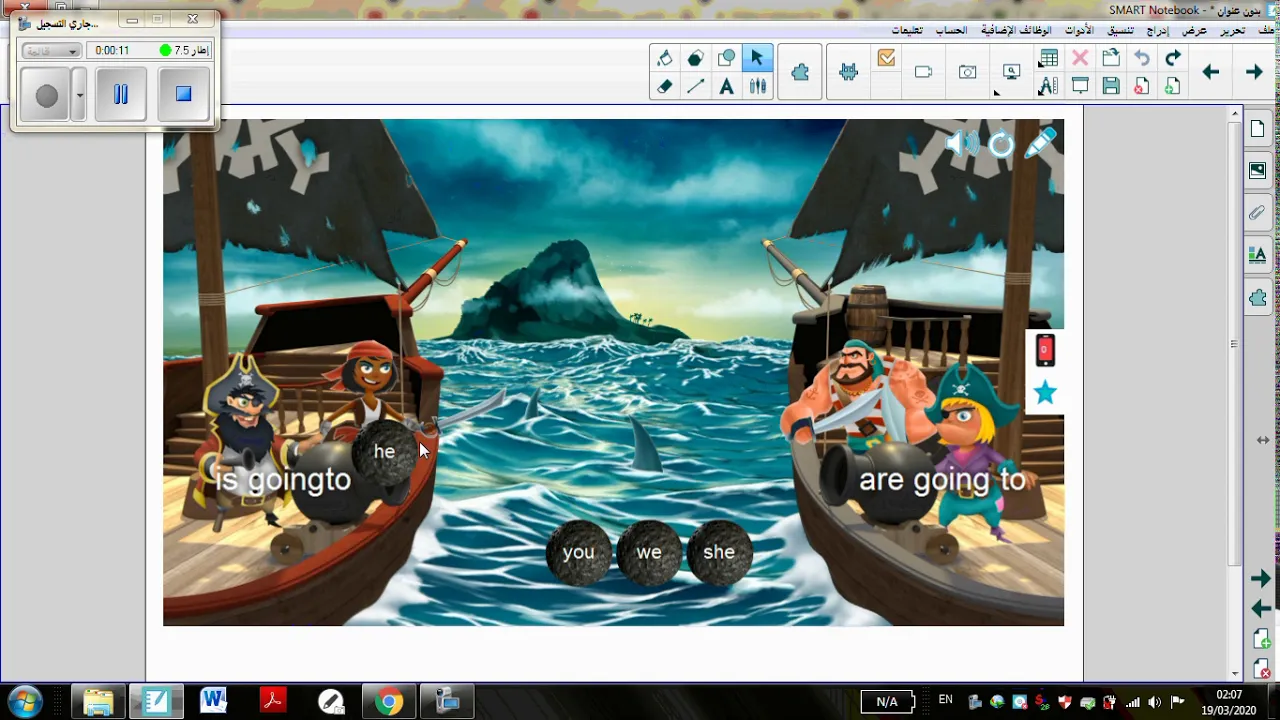This screenshot has width=1280, height=720.
Task: Open the Insert menu إدراج
Action: [1158, 31]
